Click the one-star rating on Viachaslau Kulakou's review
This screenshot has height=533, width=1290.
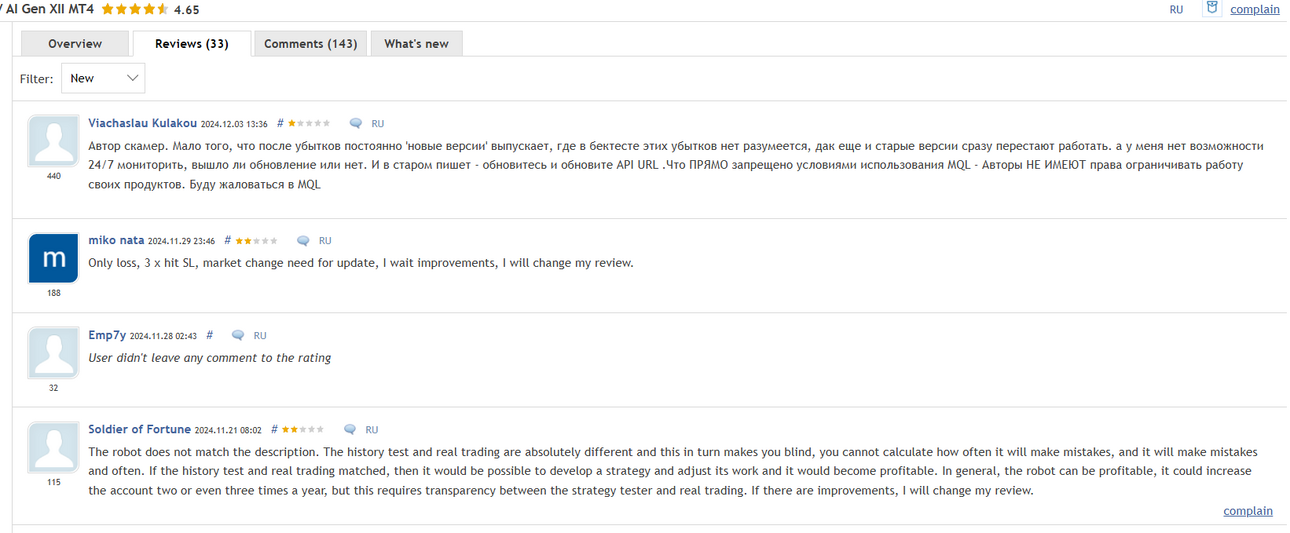click(x=309, y=124)
